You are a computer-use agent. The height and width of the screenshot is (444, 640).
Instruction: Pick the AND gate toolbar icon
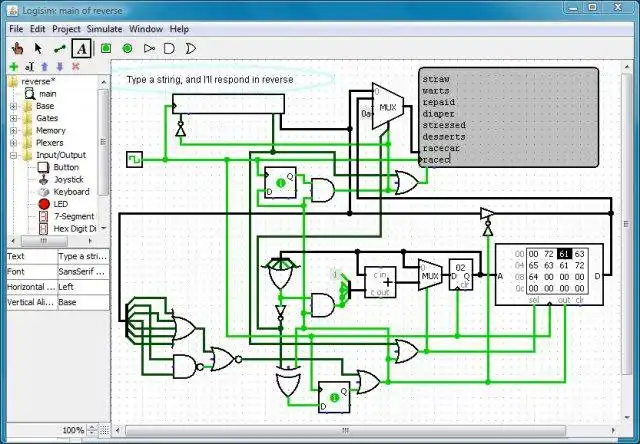(x=169, y=49)
